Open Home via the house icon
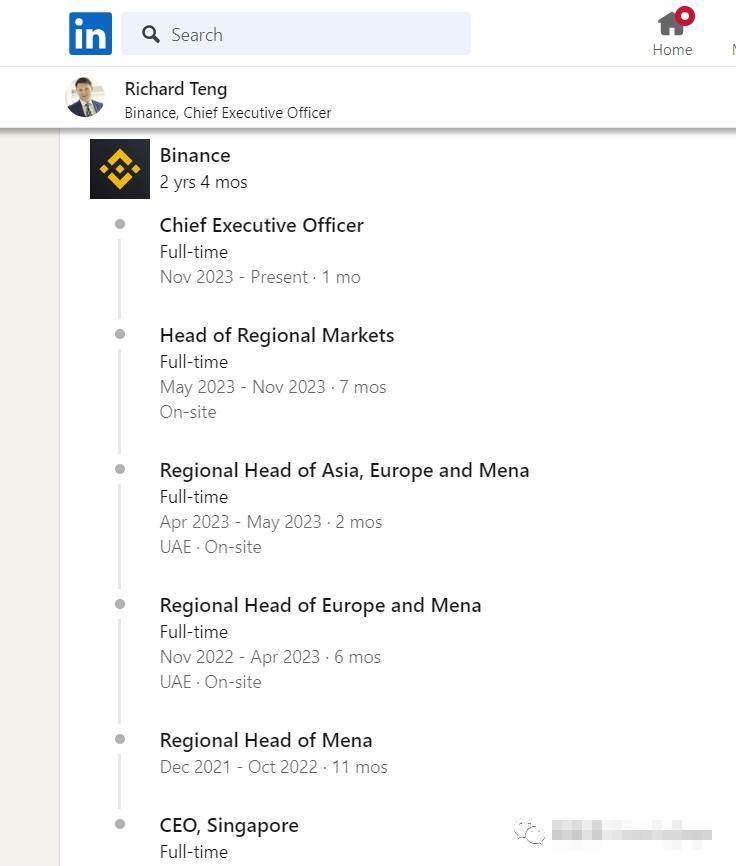The image size is (736, 866). point(671,24)
